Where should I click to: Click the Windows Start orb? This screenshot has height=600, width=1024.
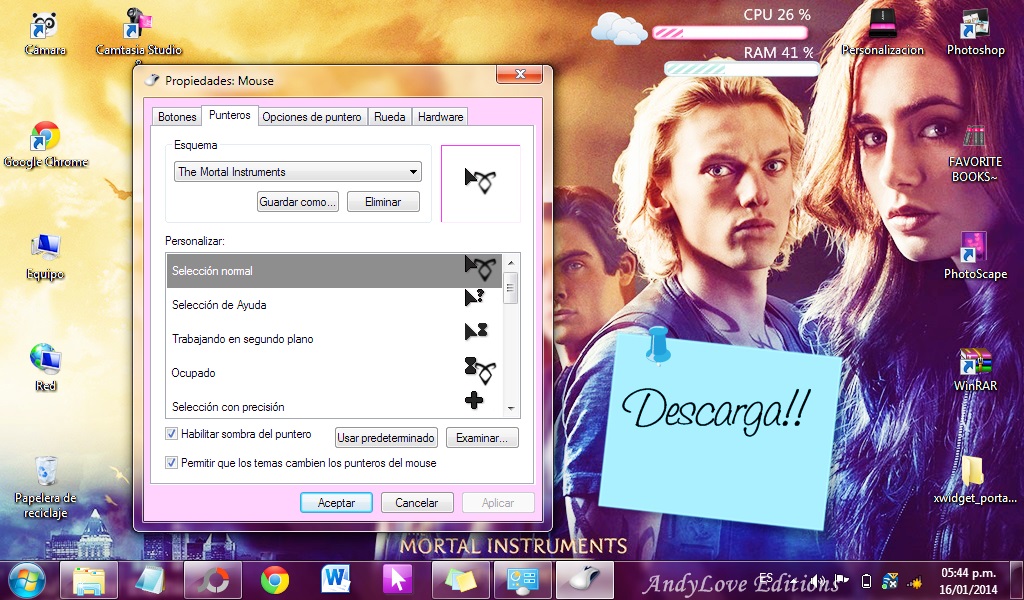27,580
